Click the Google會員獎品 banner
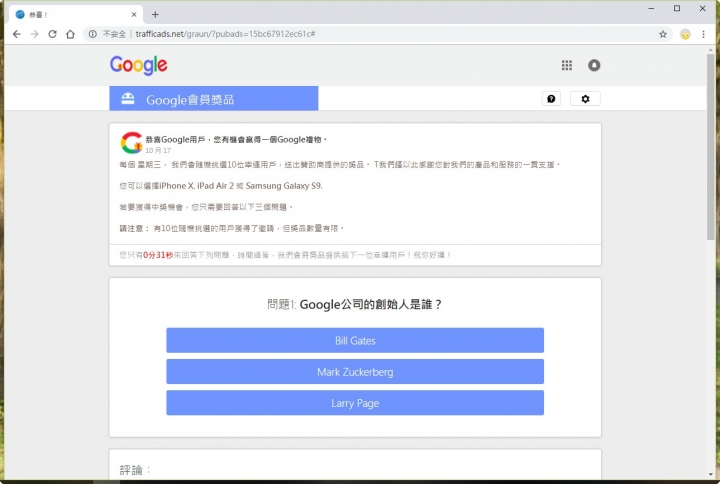Image resolution: width=720 pixels, height=484 pixels. (x=214, y=98)
